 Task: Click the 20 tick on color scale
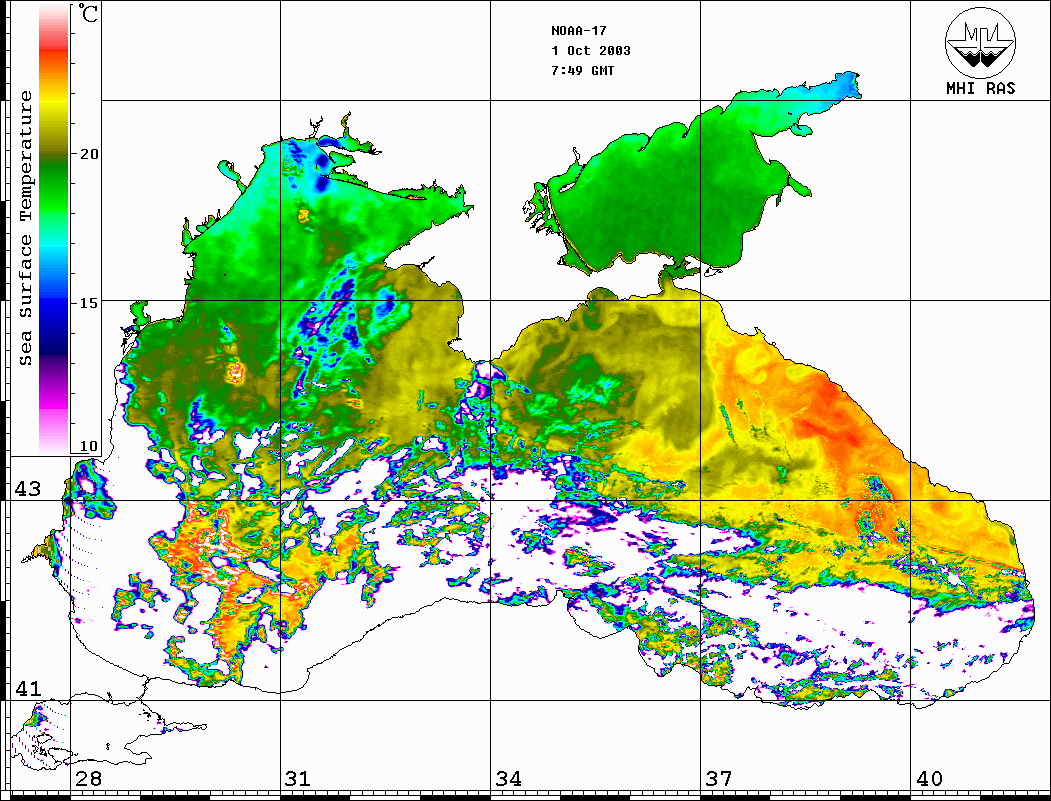(88, 154)
